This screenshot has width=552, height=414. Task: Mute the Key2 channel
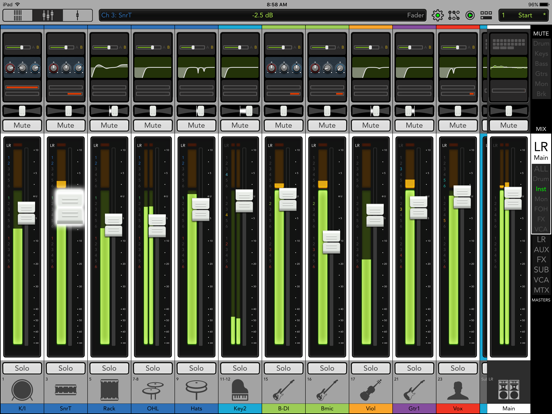pyautogui.click(x=240, y=125)
